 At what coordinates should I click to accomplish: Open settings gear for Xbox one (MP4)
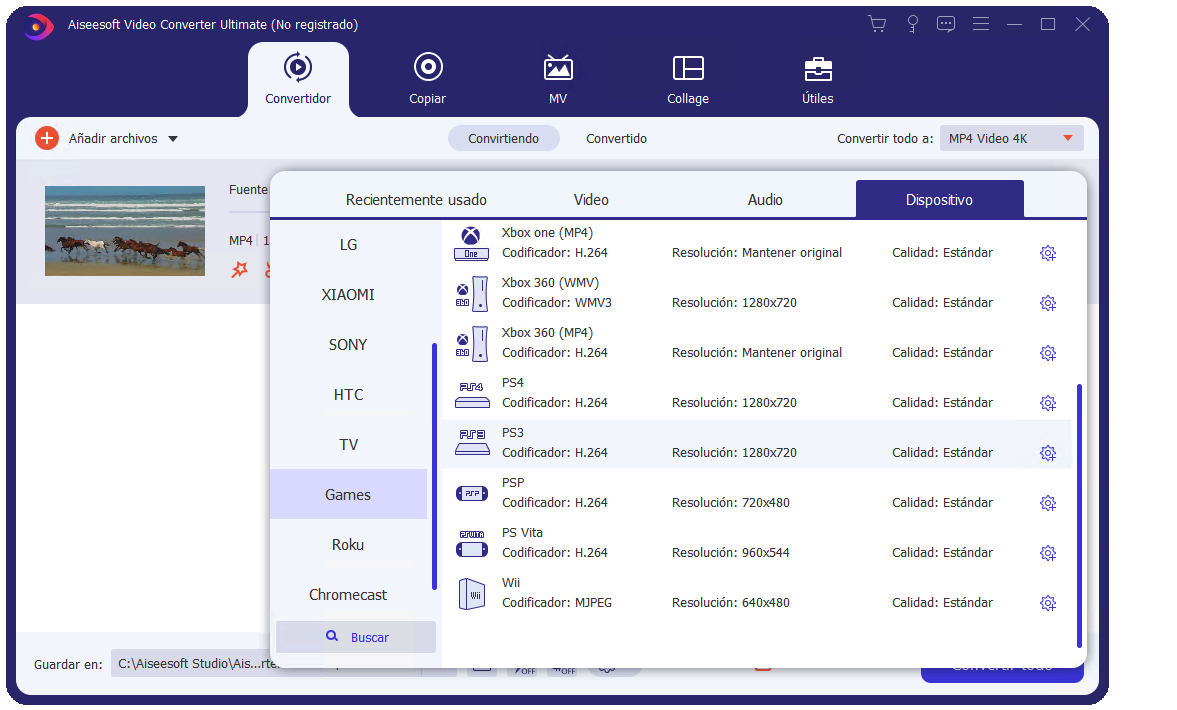point(1048,253)
